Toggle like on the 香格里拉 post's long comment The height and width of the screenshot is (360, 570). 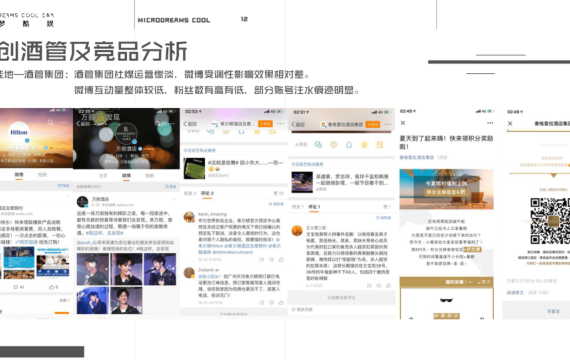click(389, 285)
